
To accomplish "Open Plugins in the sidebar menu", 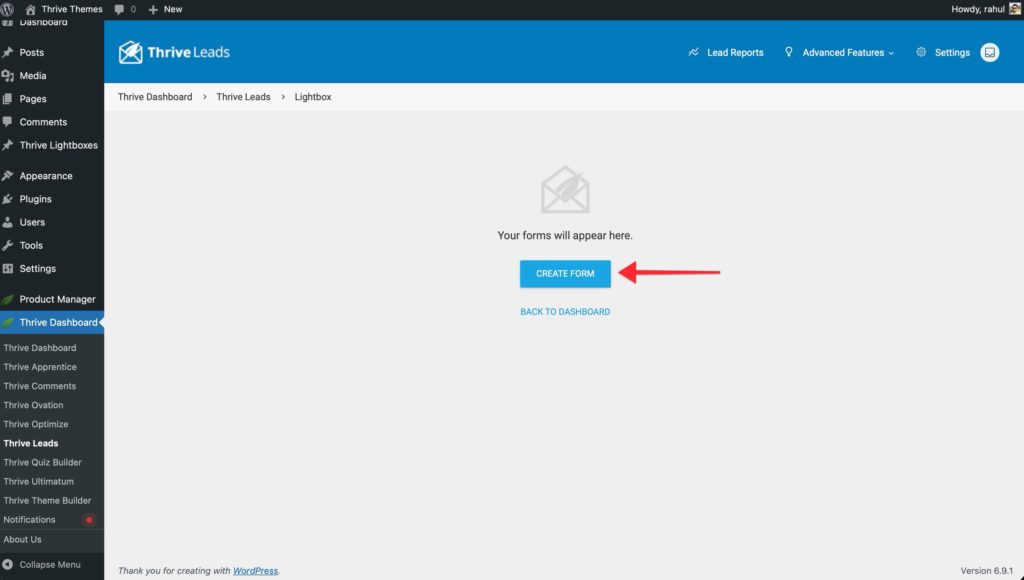I will [x=35, y=199].
